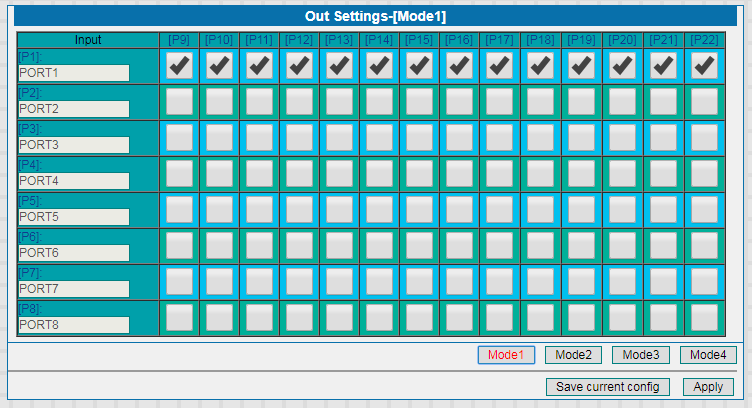Switch to Mode1 configuration
The height and width of the screenshot is (408, 752).
(x=506, y=355)
